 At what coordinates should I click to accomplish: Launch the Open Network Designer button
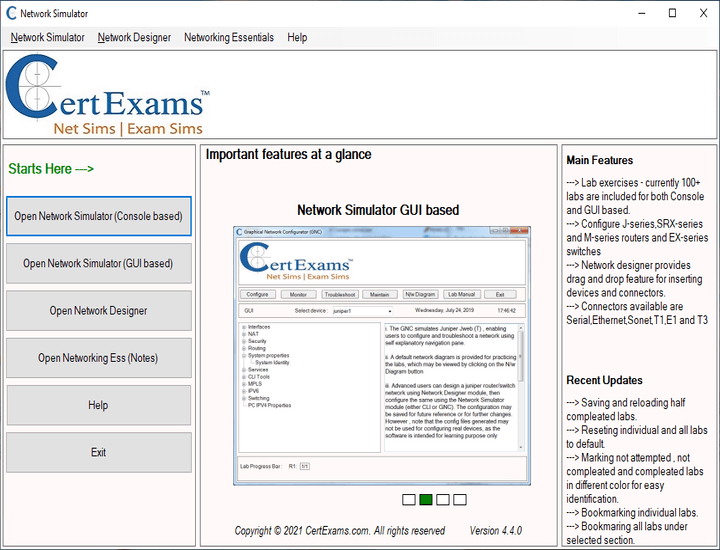coord(99,311)
